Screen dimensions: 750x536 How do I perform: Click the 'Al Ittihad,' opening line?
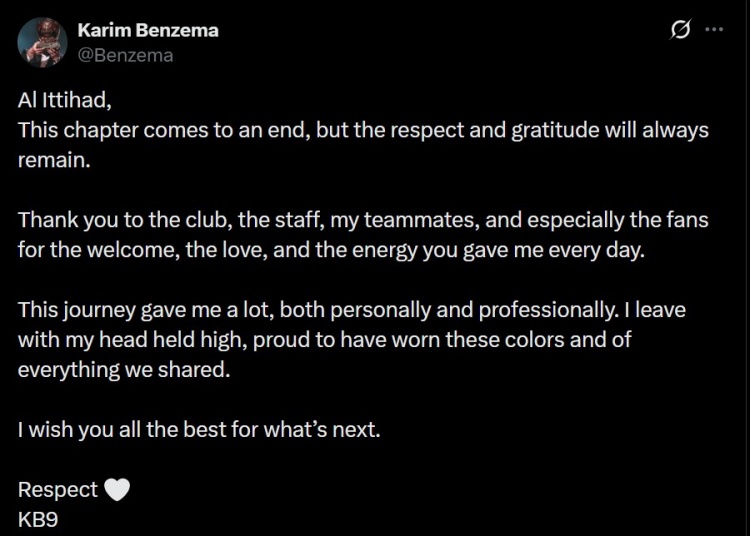pos(62,104)
